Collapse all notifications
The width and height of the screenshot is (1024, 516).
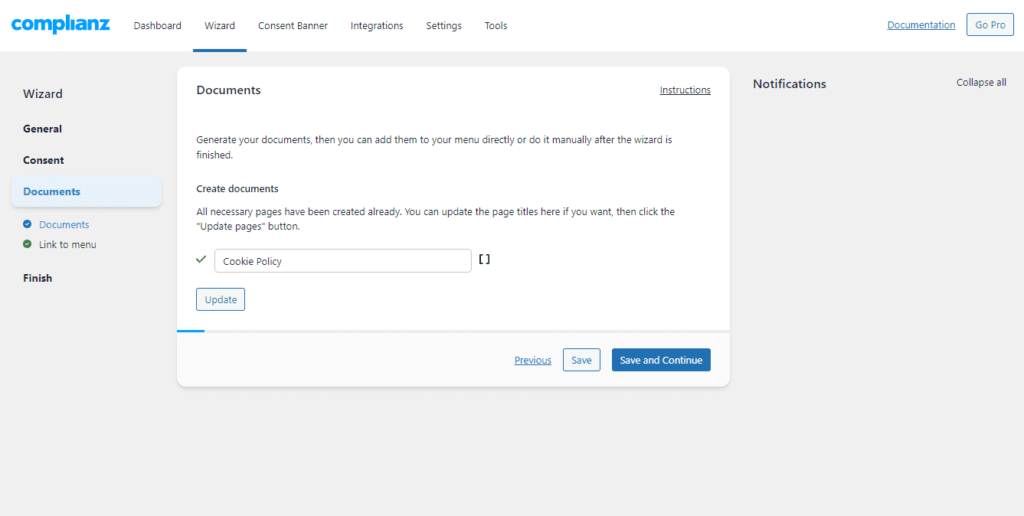pyautogui.click(x=980, y=83)
